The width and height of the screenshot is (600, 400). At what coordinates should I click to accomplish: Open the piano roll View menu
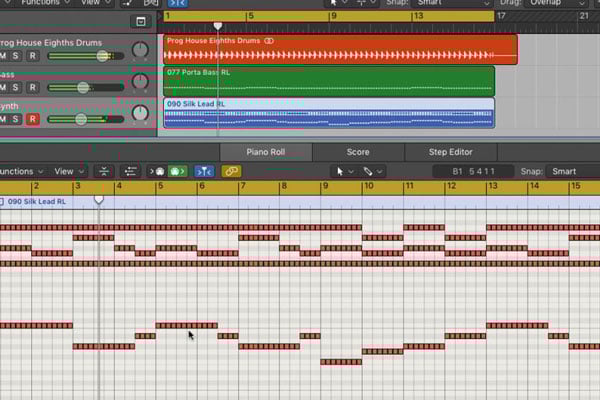[x=67, y=171]
